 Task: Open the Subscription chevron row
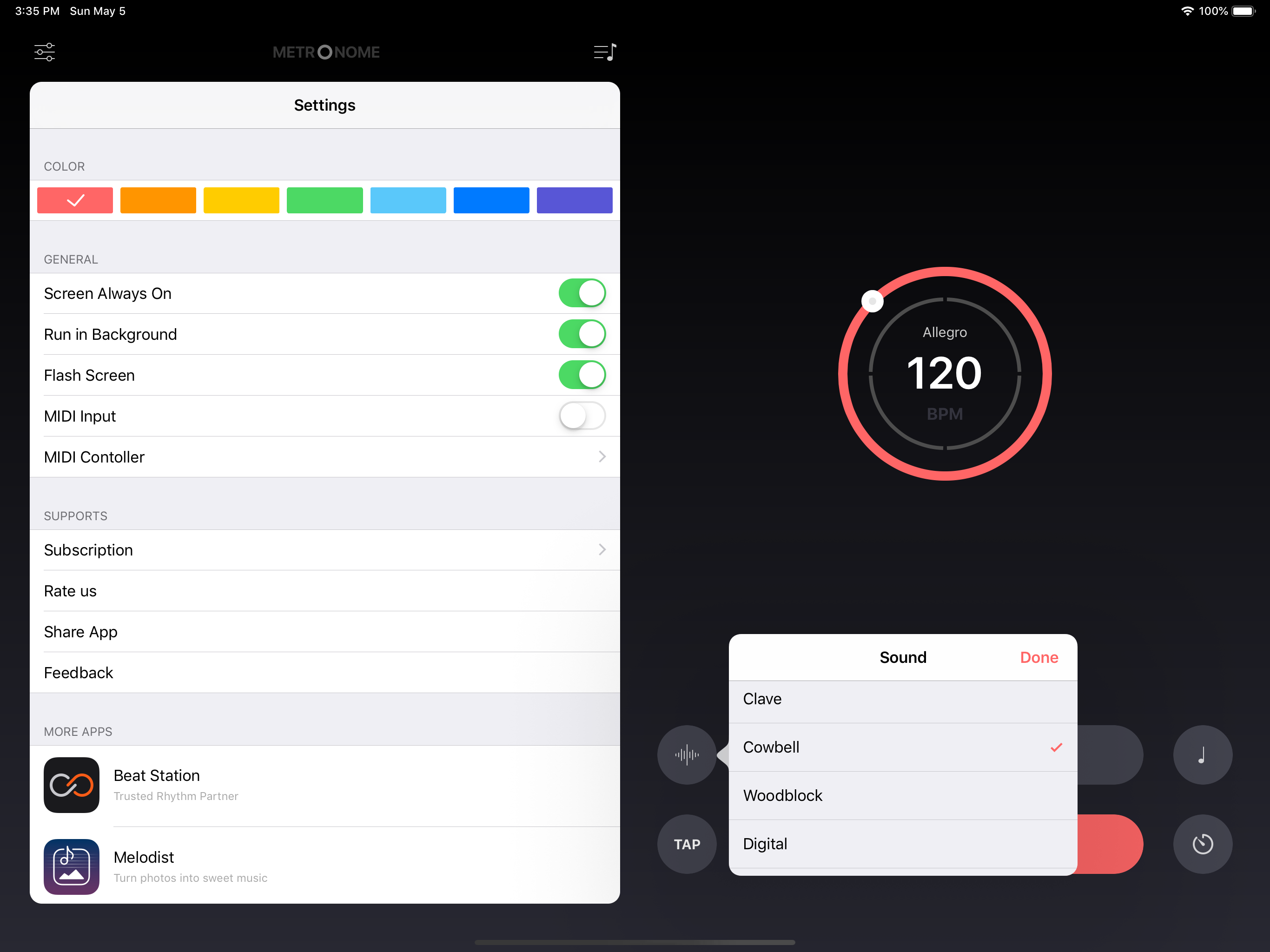click(x=325, y=550)
